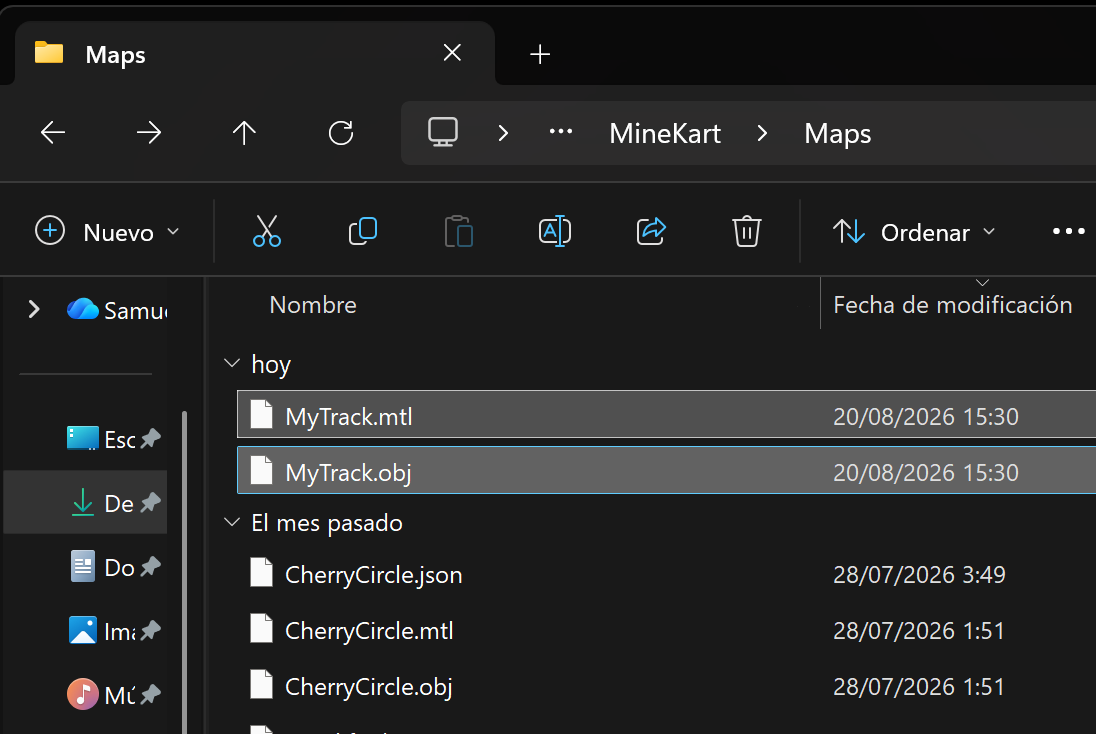Collapse the El mes pasado group
This screenshot has height=734, width=1096.
232,522
